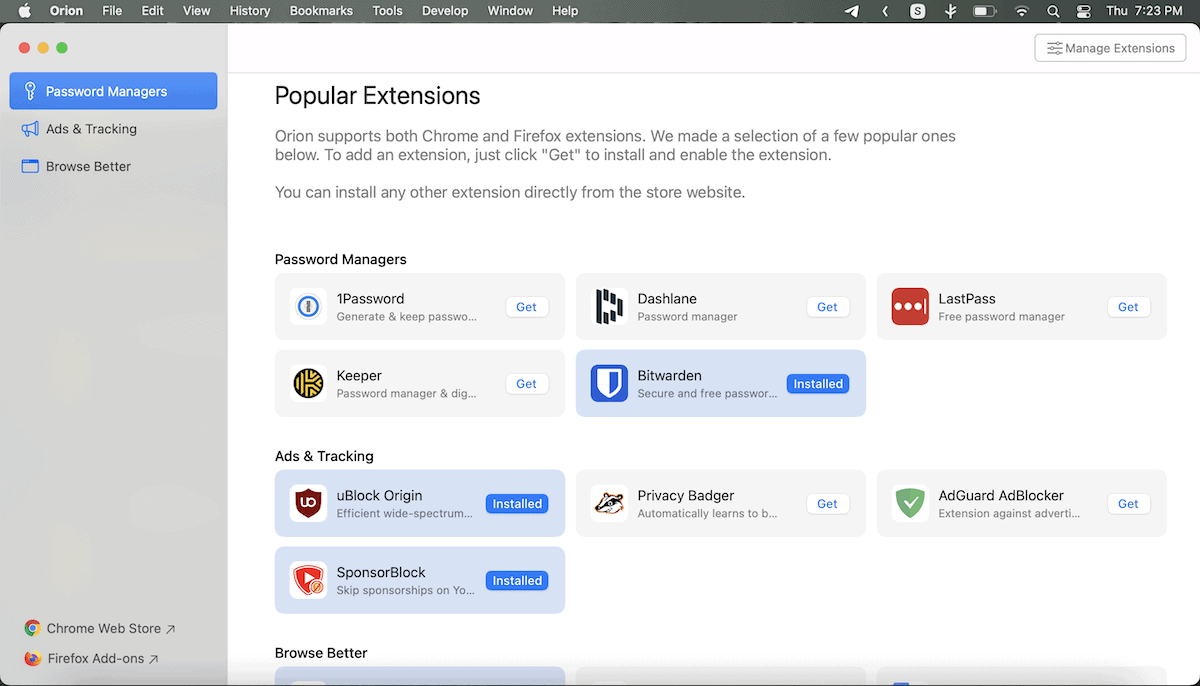This screenshot has height=686, width=1200.
Task: Click the key icon beside Password Managers
Action: pyautogui.click(x=30, y=91)
